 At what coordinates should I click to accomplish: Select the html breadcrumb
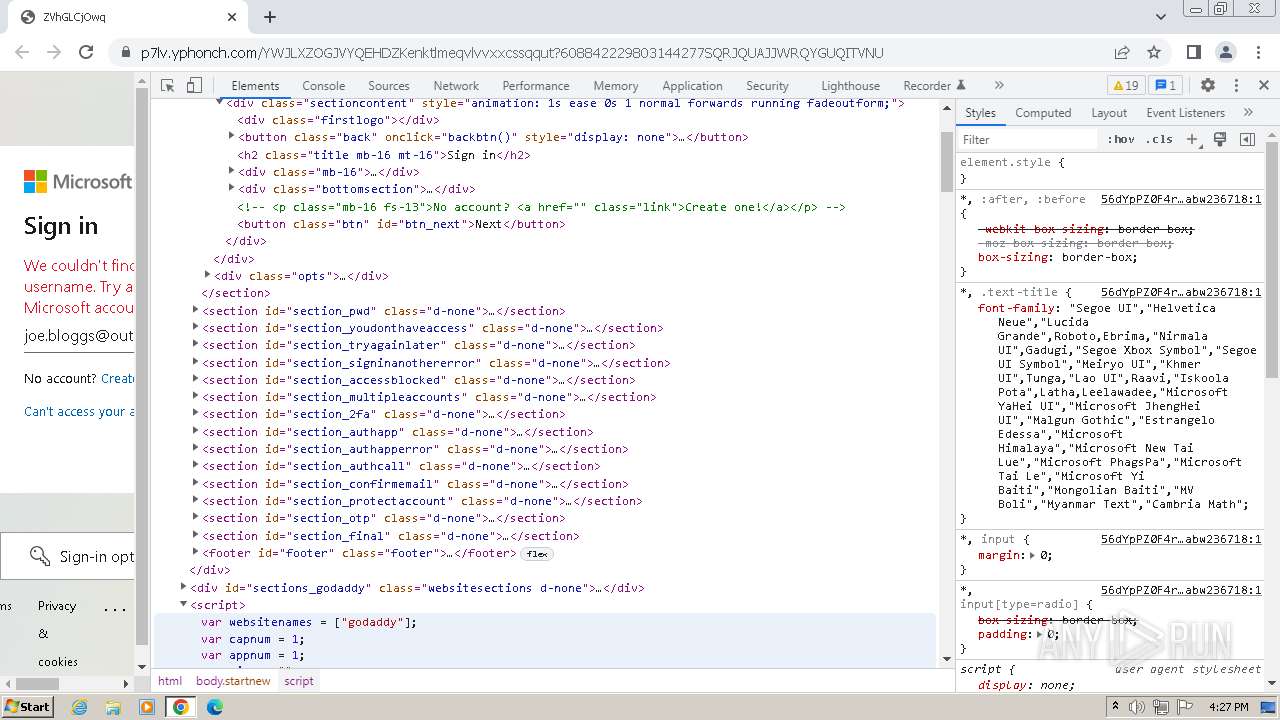coord(170,681)
